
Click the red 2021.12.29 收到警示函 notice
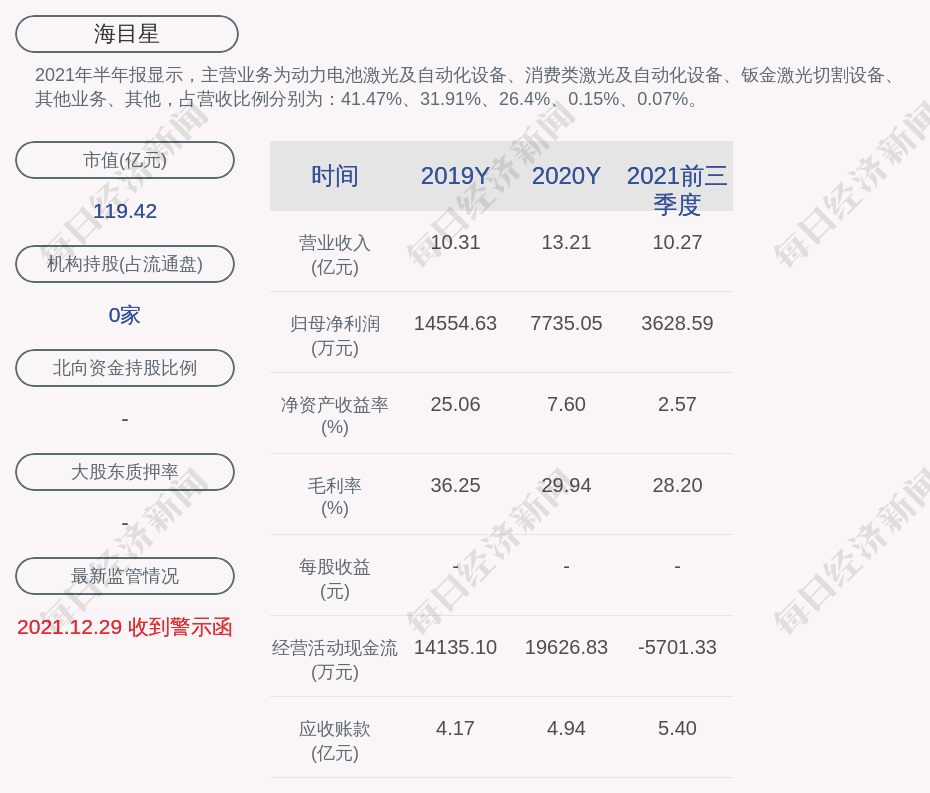(x=125, y=627)
